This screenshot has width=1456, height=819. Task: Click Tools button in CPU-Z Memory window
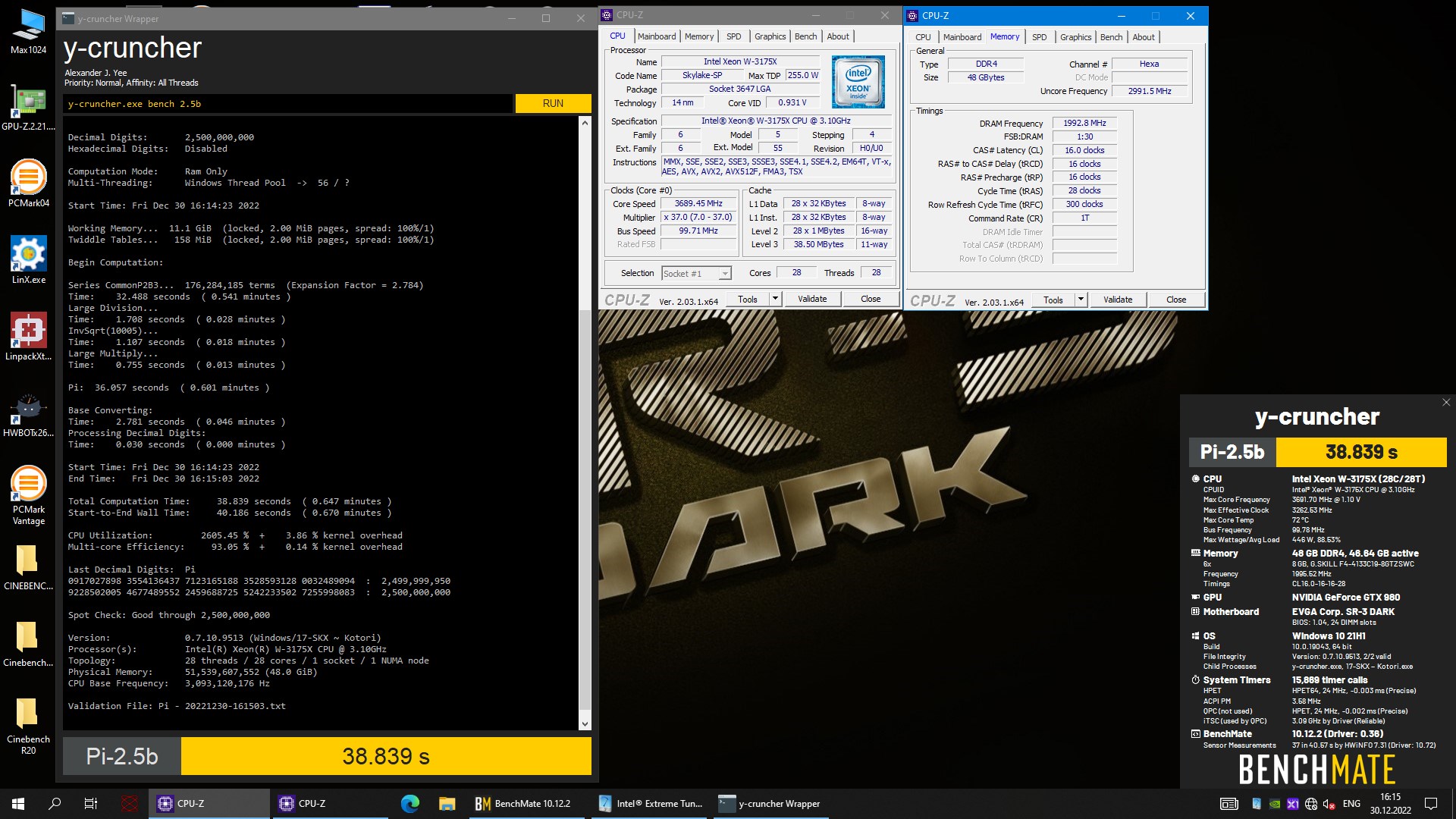point(1053,300)
